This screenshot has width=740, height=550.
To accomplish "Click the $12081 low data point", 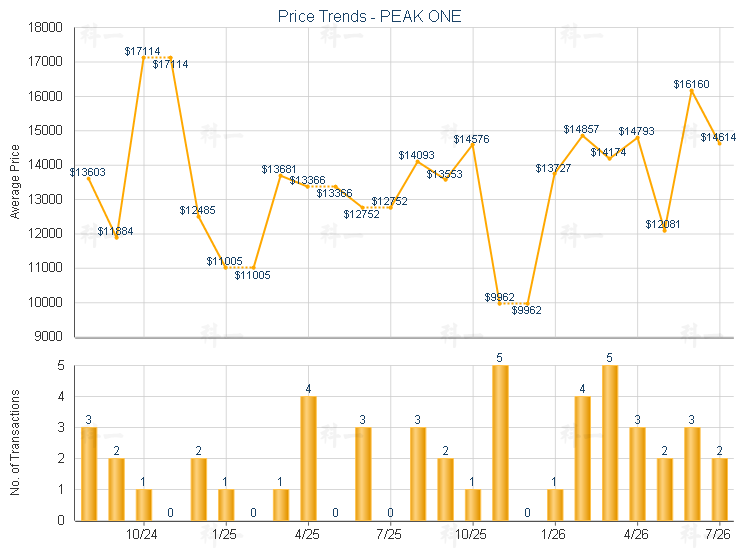I will point(664,230).
